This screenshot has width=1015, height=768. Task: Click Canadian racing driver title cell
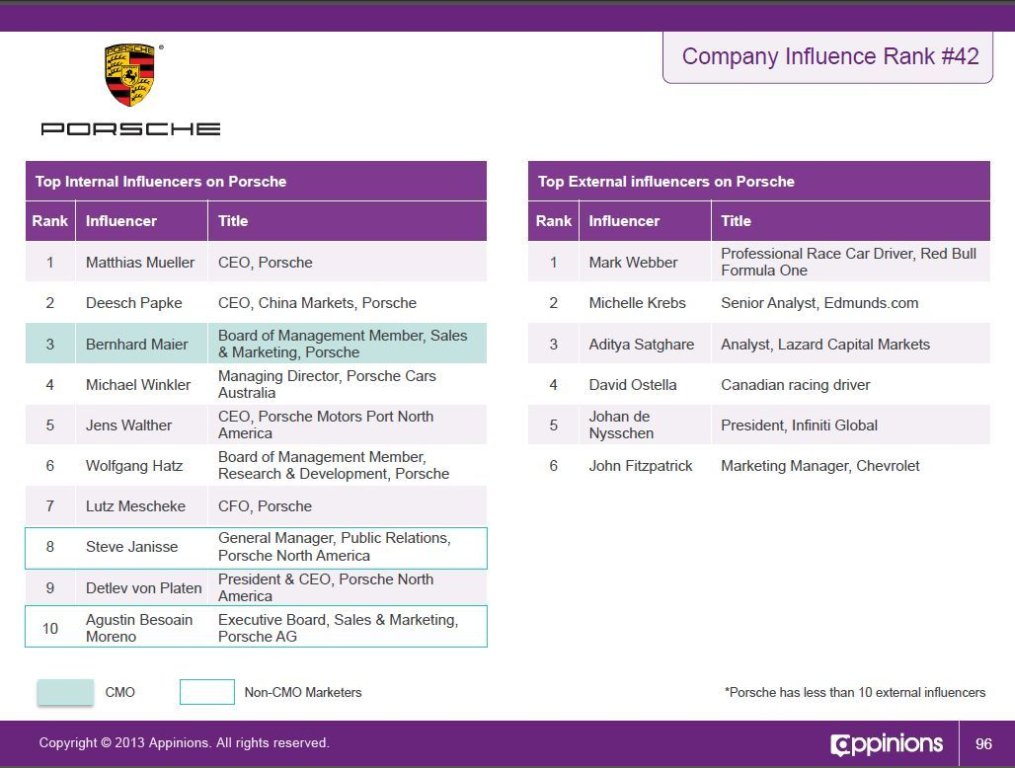click(x=851, y=385)
